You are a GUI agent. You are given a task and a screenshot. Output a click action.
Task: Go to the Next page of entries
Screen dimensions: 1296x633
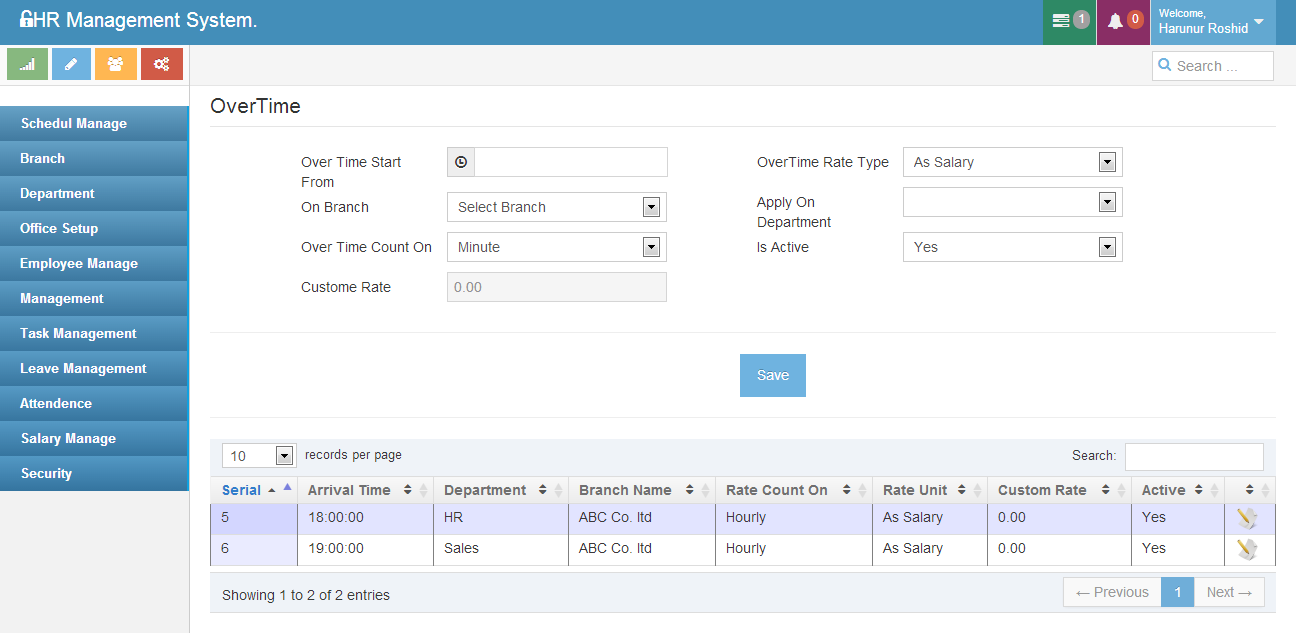point(1229,592)
